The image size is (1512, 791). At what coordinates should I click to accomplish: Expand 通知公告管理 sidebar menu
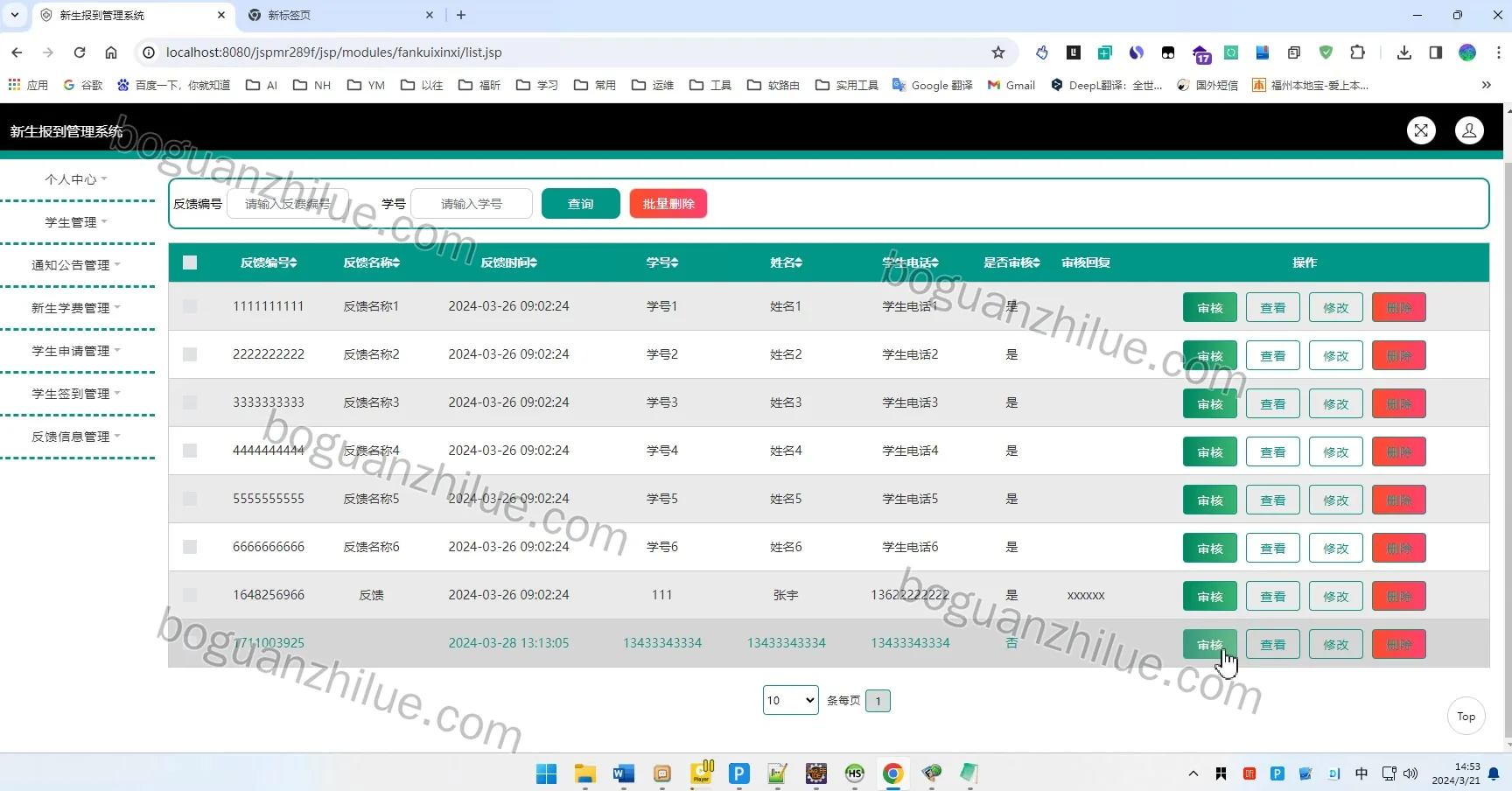click(x=77, y=265)
